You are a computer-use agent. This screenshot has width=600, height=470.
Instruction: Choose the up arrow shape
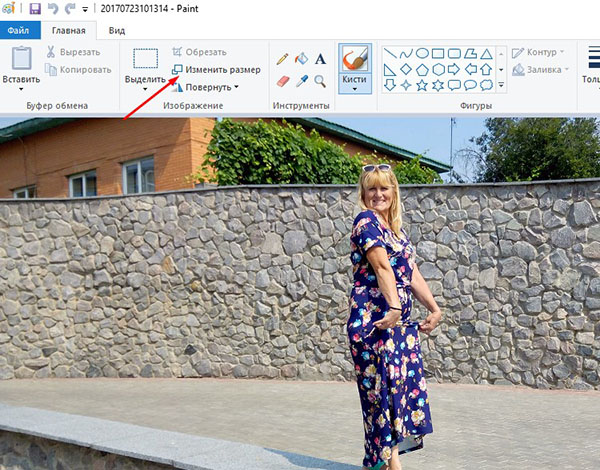click(486, 69)
